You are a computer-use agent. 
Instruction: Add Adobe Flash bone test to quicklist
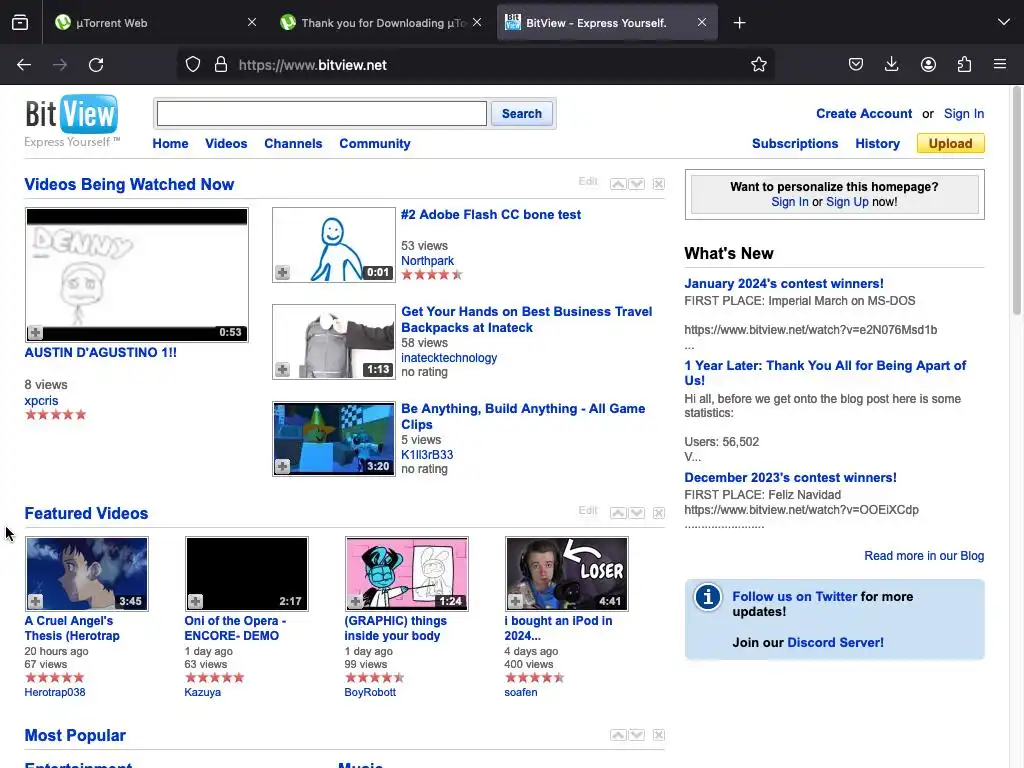click(x=282, y=272)
